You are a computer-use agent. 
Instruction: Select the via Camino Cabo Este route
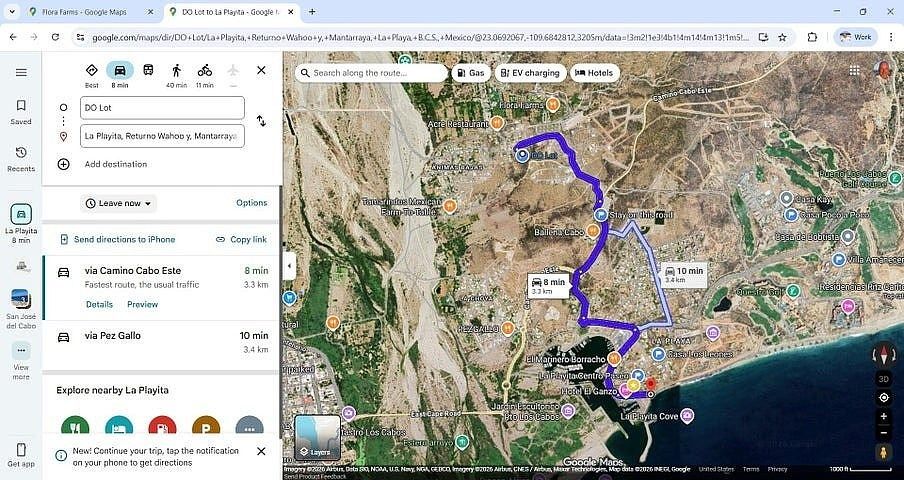click(x=162, y=288)
